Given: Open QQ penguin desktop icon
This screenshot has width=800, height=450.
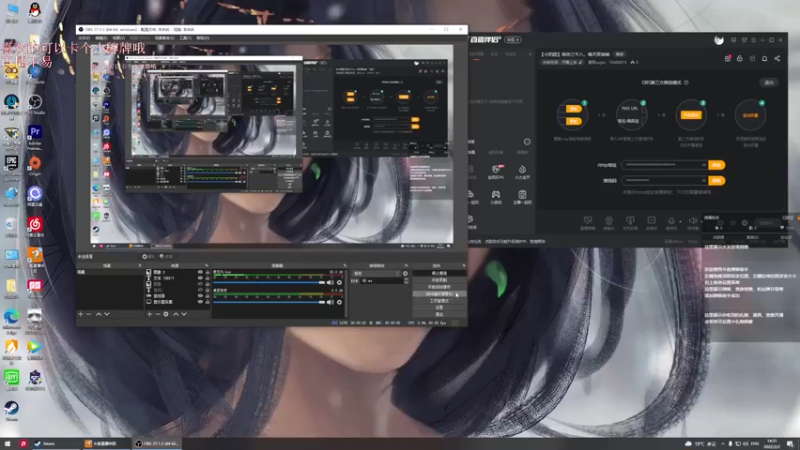Looking at the screenshot, I should pyautogui.click(x=35, y=10).
